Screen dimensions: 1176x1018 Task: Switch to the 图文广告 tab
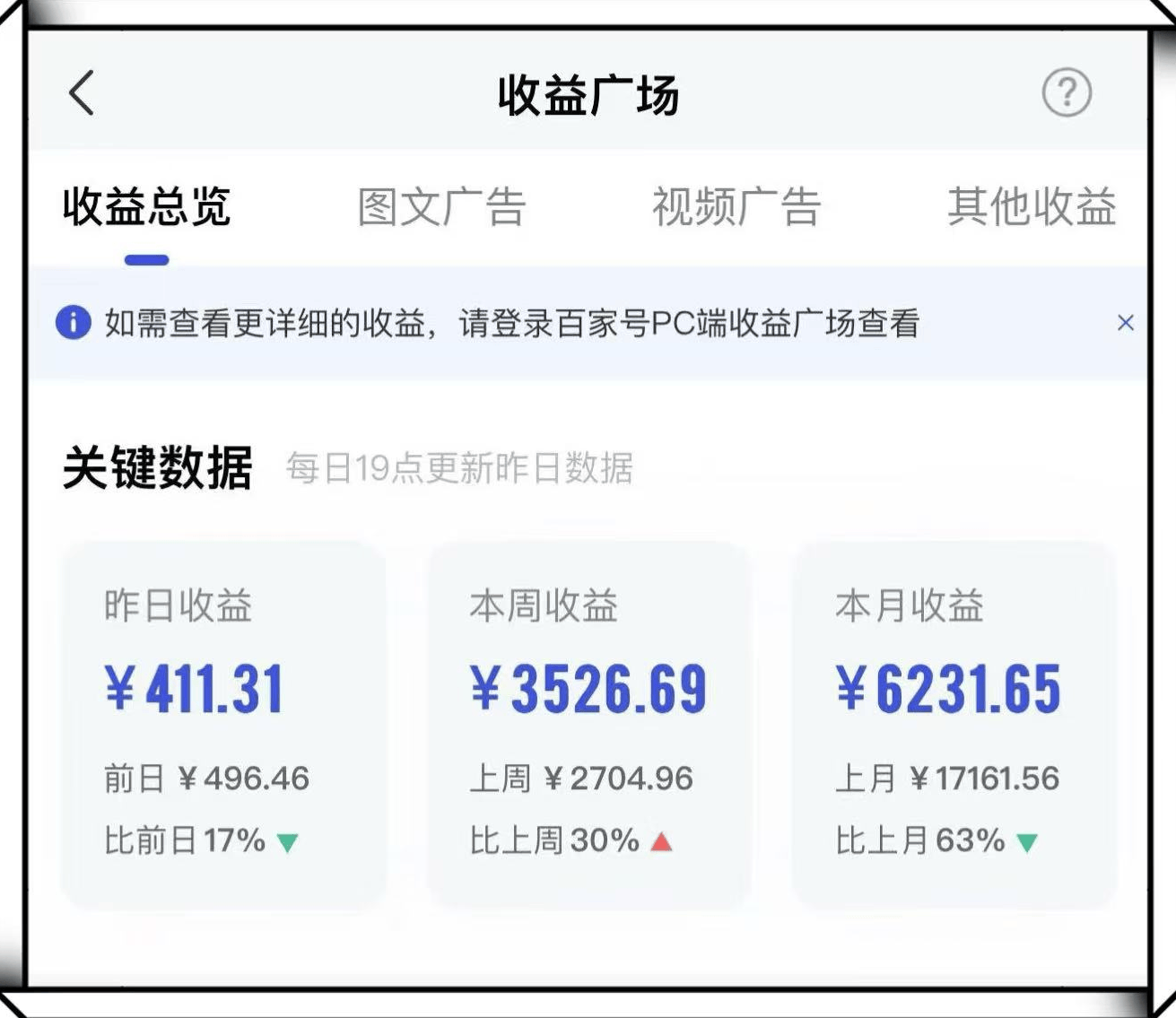[441, 207]
